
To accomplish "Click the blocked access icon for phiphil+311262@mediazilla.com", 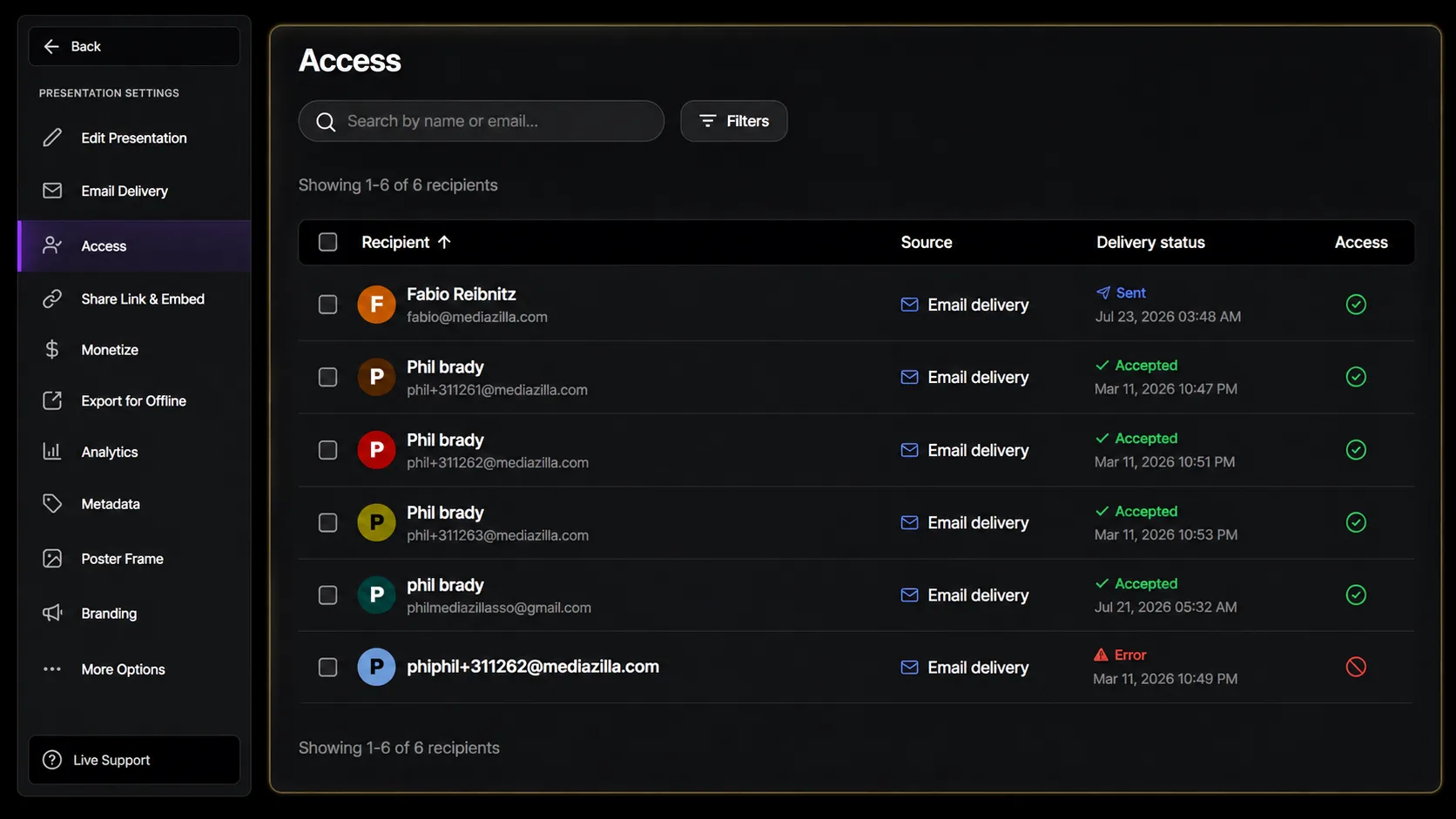I will (1356, 667).
